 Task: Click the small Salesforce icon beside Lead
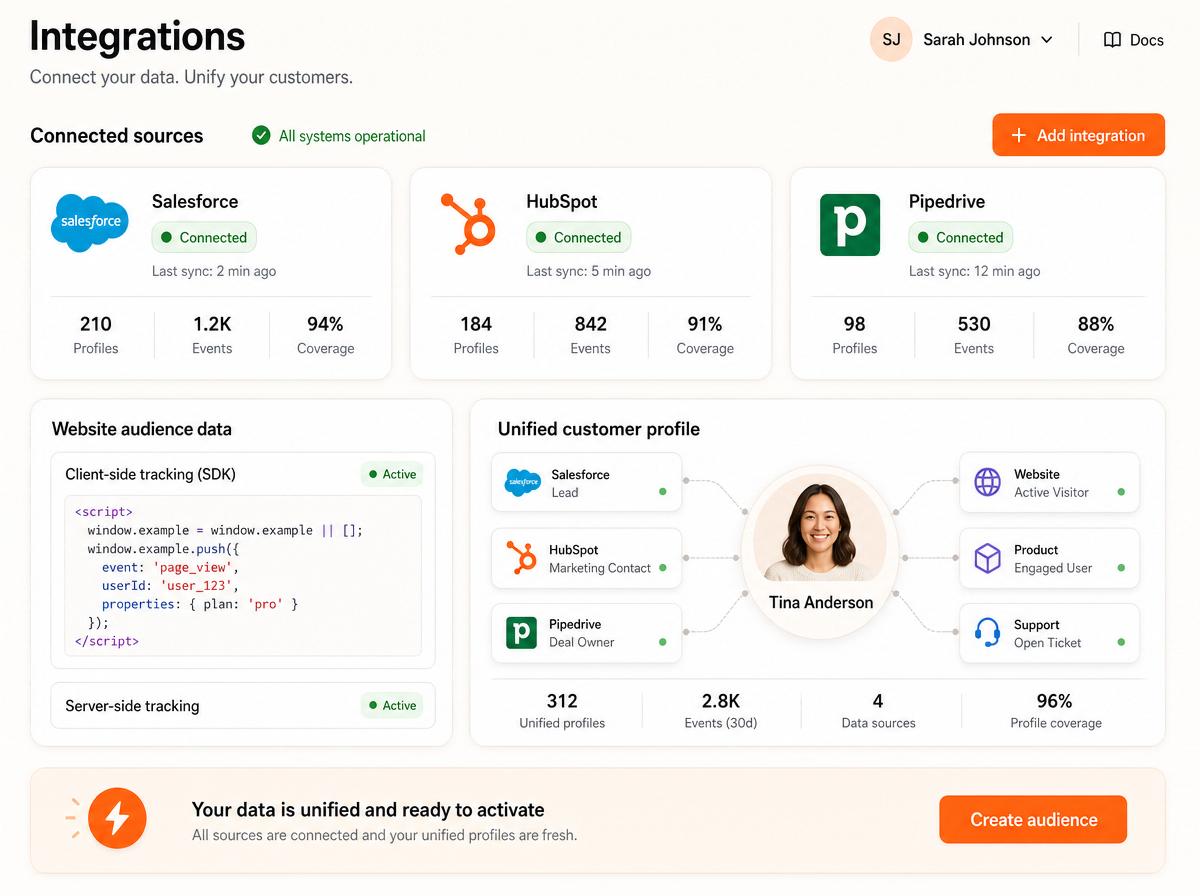point(522,483)
